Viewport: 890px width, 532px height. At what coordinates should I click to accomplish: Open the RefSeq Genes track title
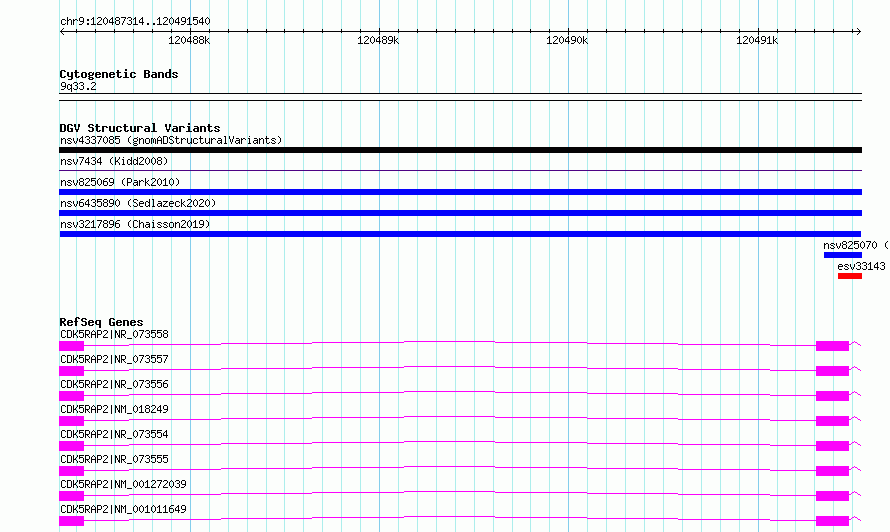click(x=102, y=322)
